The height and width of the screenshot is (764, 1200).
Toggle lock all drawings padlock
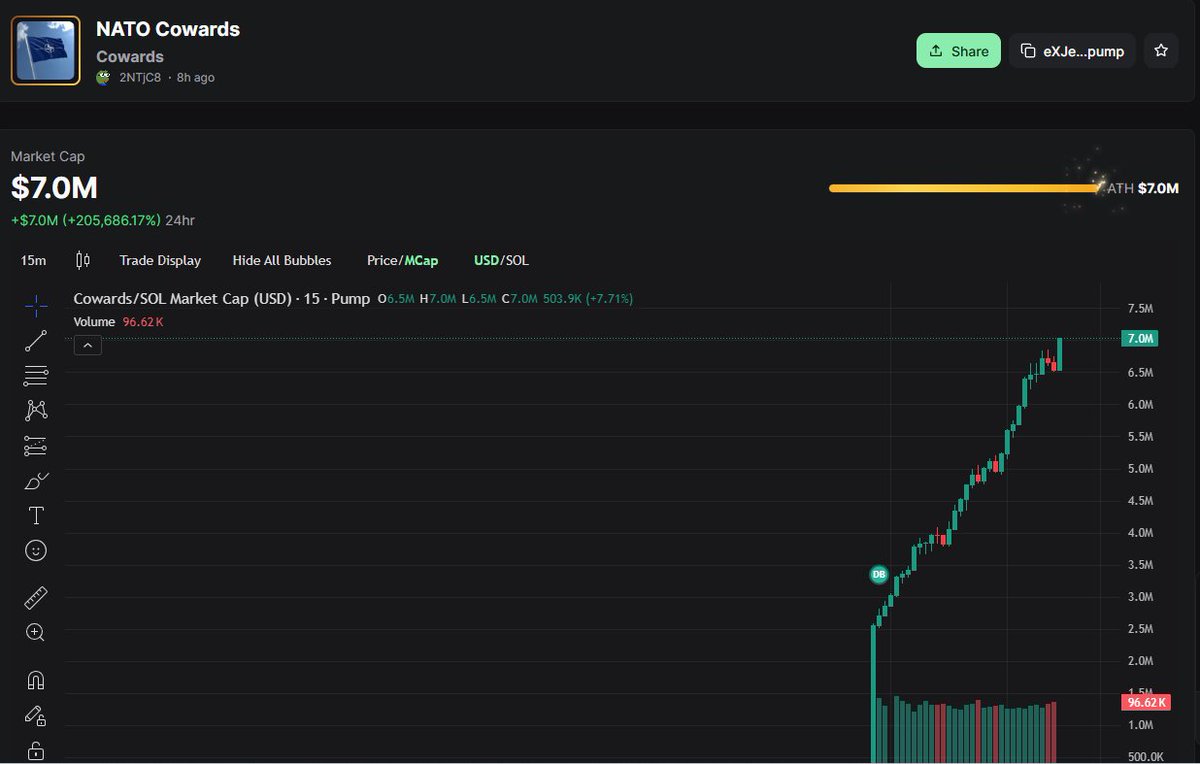pos(35,750)
